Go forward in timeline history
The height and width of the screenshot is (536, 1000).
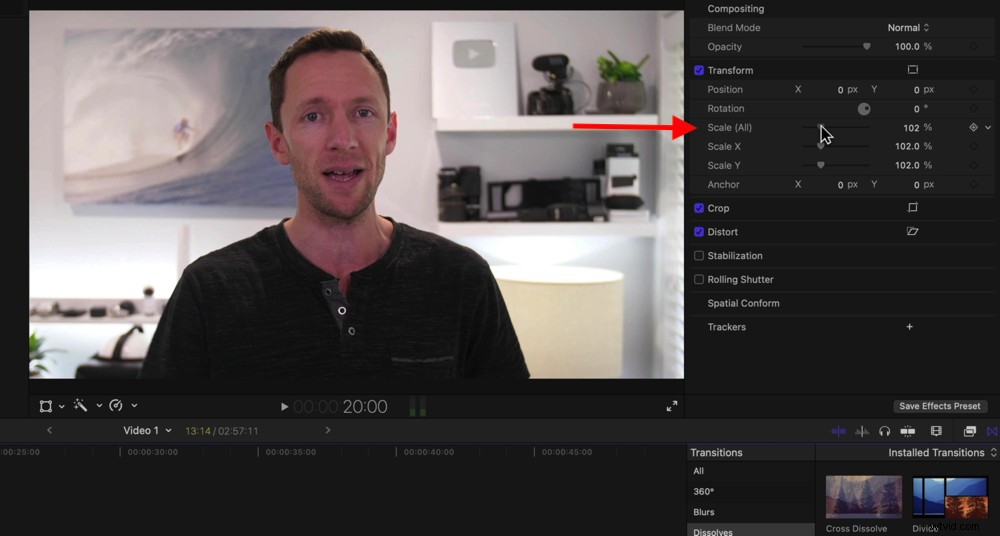point(328,431)
